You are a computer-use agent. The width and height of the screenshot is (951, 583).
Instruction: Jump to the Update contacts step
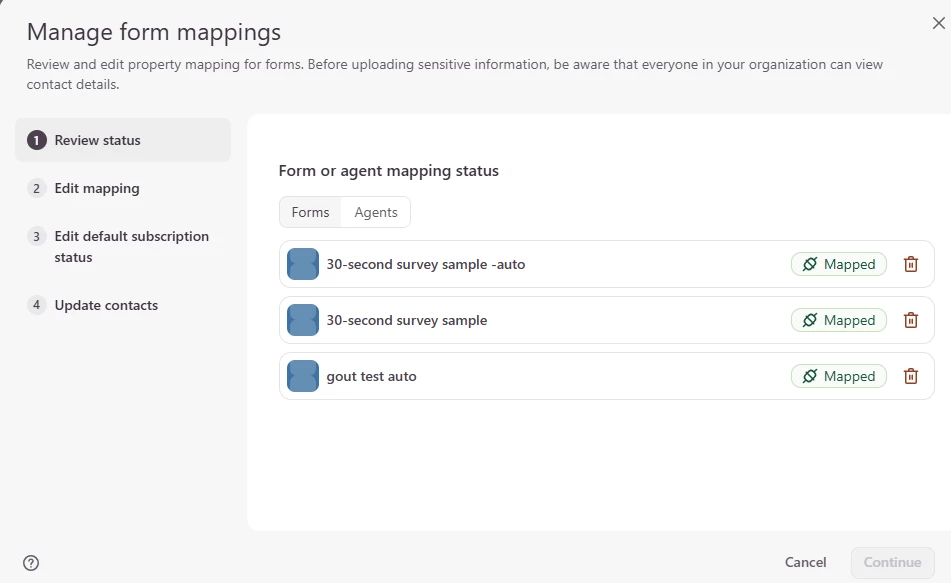(106, 305)
